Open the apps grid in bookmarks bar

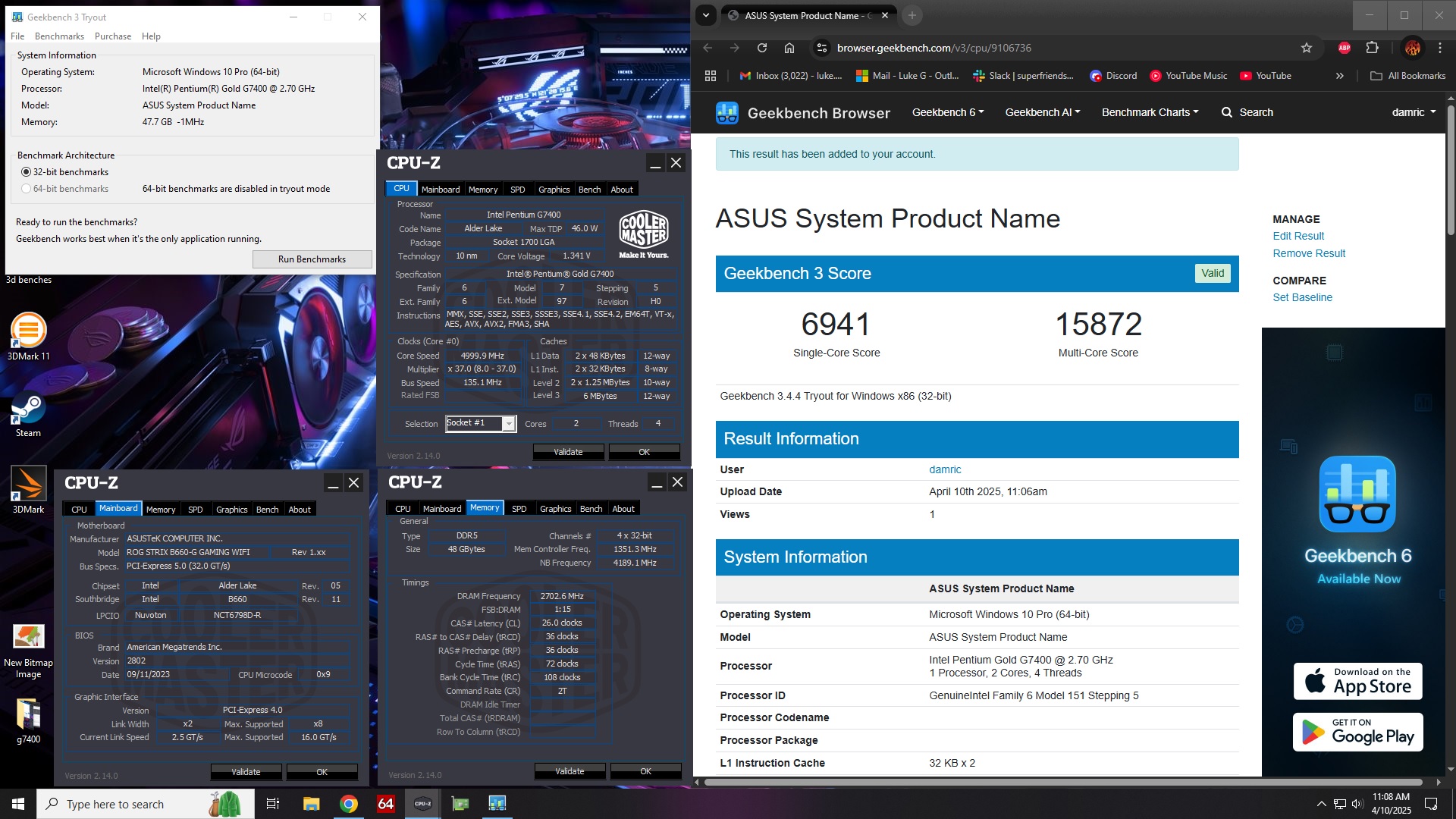click(x=711, y=76)
